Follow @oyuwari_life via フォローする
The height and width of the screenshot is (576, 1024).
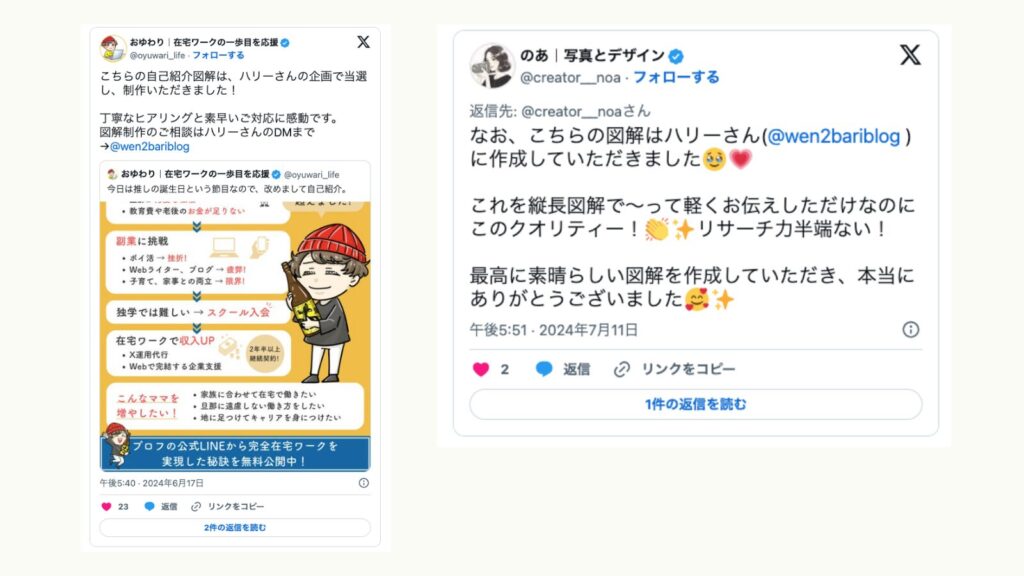pyautogui.click(x=218, y=56)
